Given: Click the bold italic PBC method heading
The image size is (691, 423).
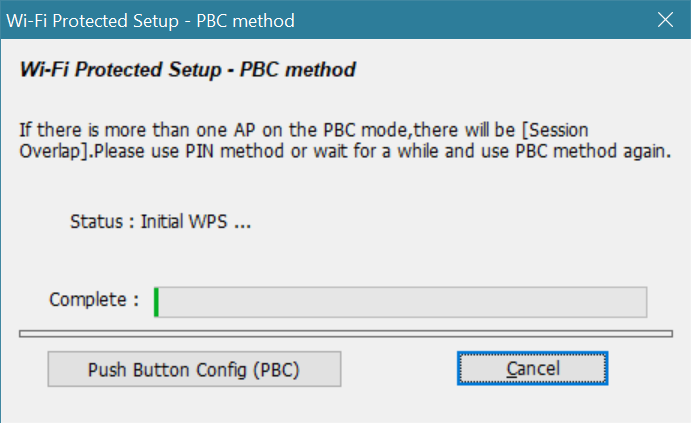Looking at the screenshot, I should point(188,71).
